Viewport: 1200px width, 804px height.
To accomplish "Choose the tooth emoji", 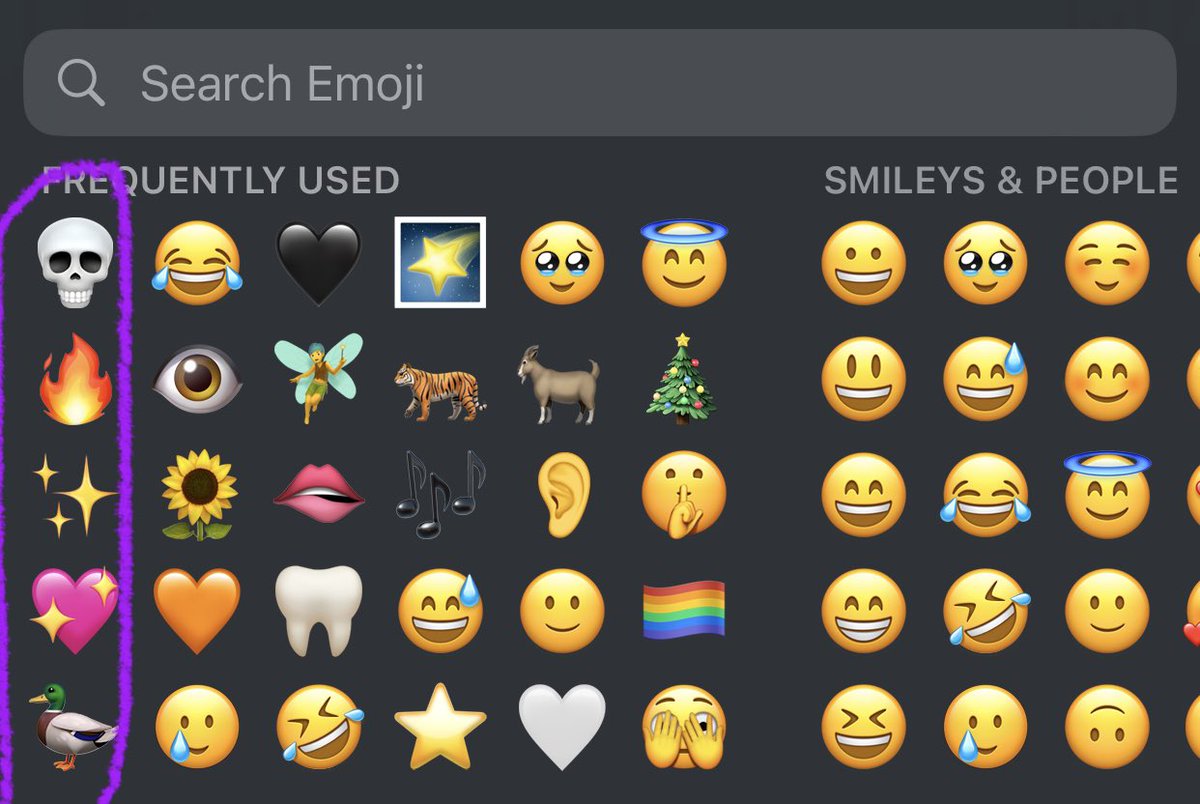I will tap(318, 610).
